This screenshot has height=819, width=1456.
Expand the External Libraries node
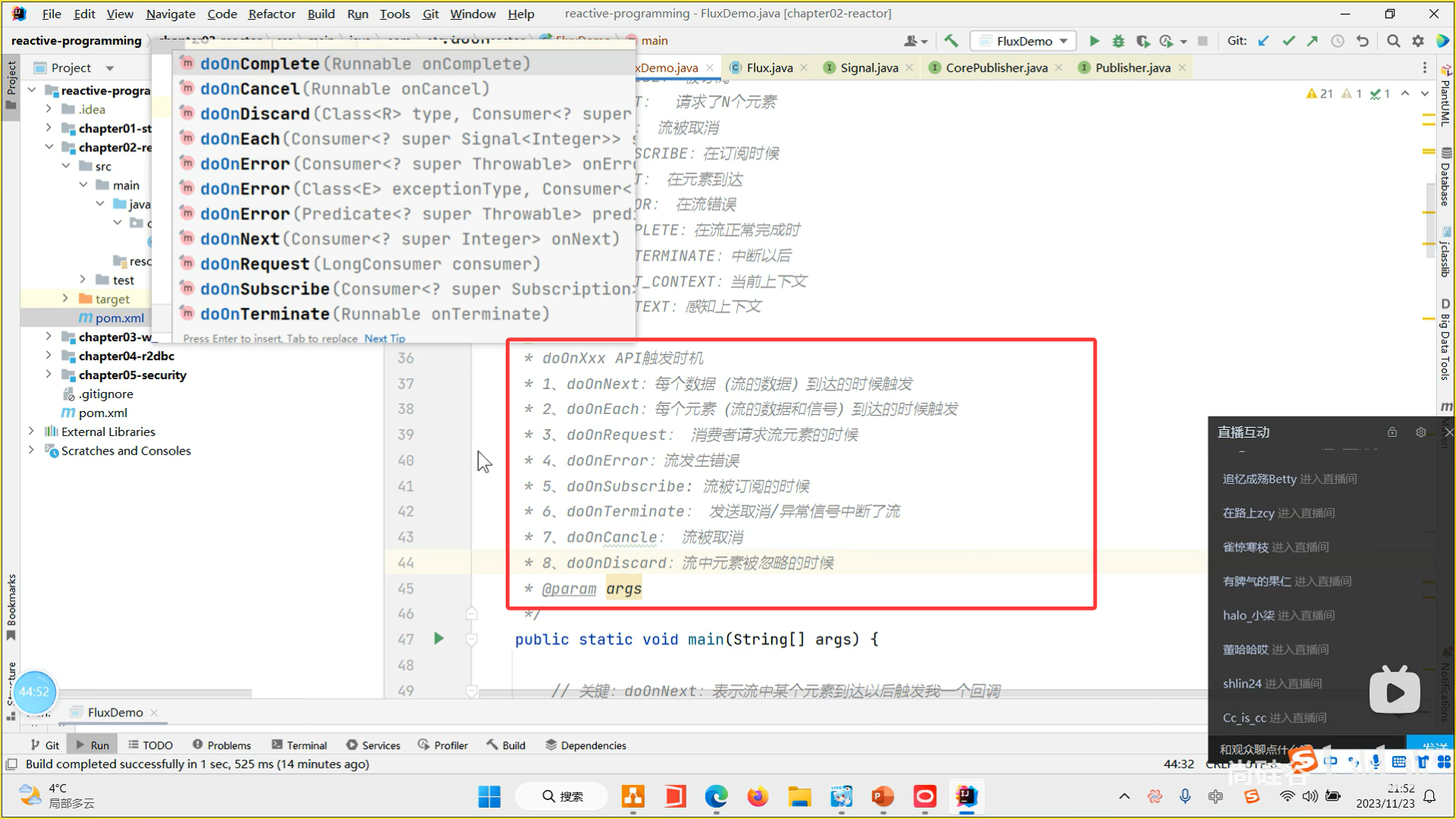pyautogui.click(x=31, y=431)
